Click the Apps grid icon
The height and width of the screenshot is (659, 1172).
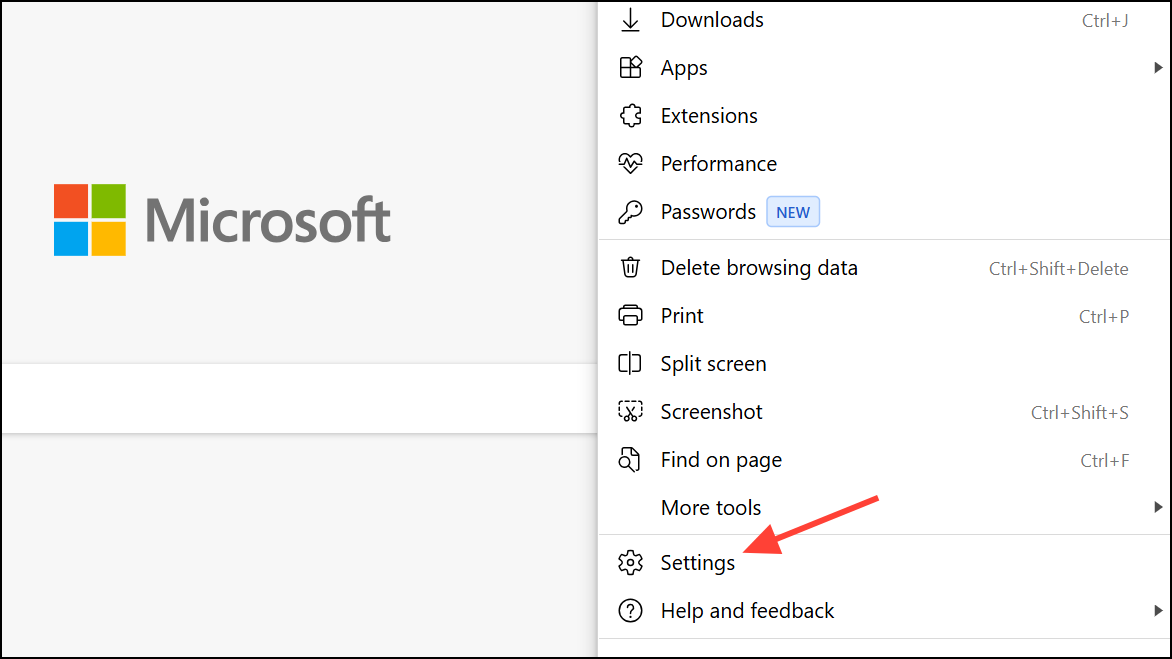[x=630, y=68]
